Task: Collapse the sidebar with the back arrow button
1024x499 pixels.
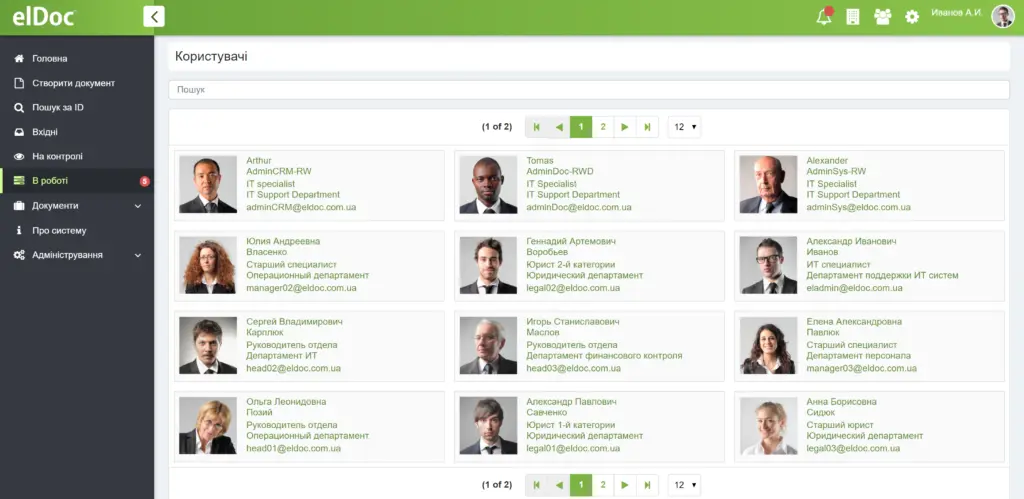Action: pyautogui.click(x=154, y=16)
